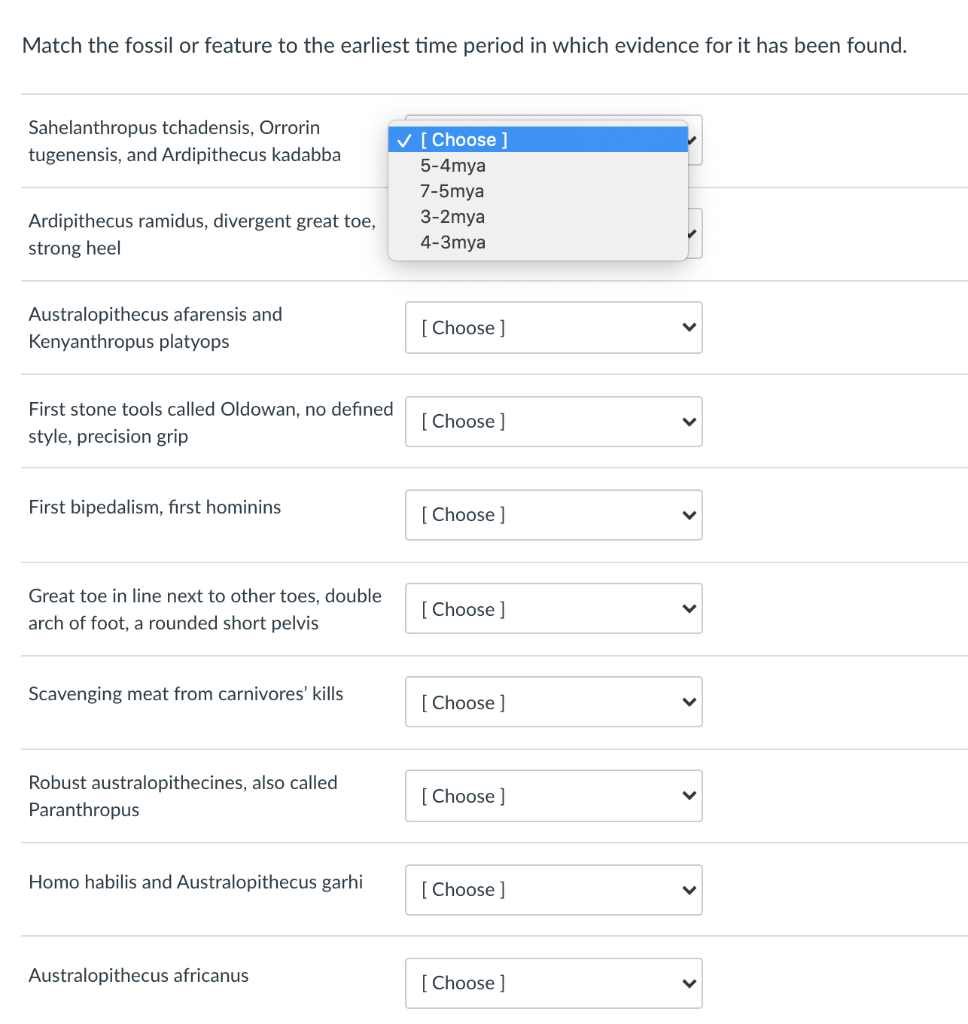Click the Australopithecus africanus row label
Image resolution: width=968 pixels, height=1024 pixels.
coord(138,976)
